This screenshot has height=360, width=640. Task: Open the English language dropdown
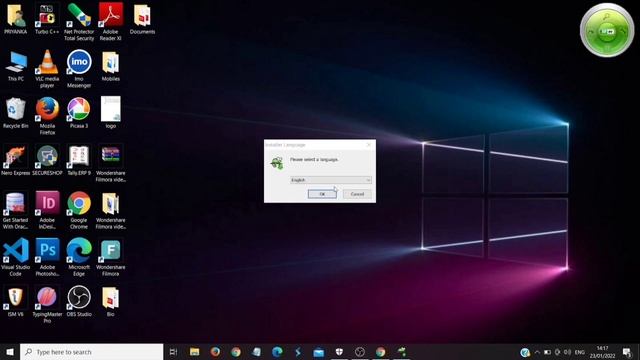pyautogui.click(x=331, y=180)
